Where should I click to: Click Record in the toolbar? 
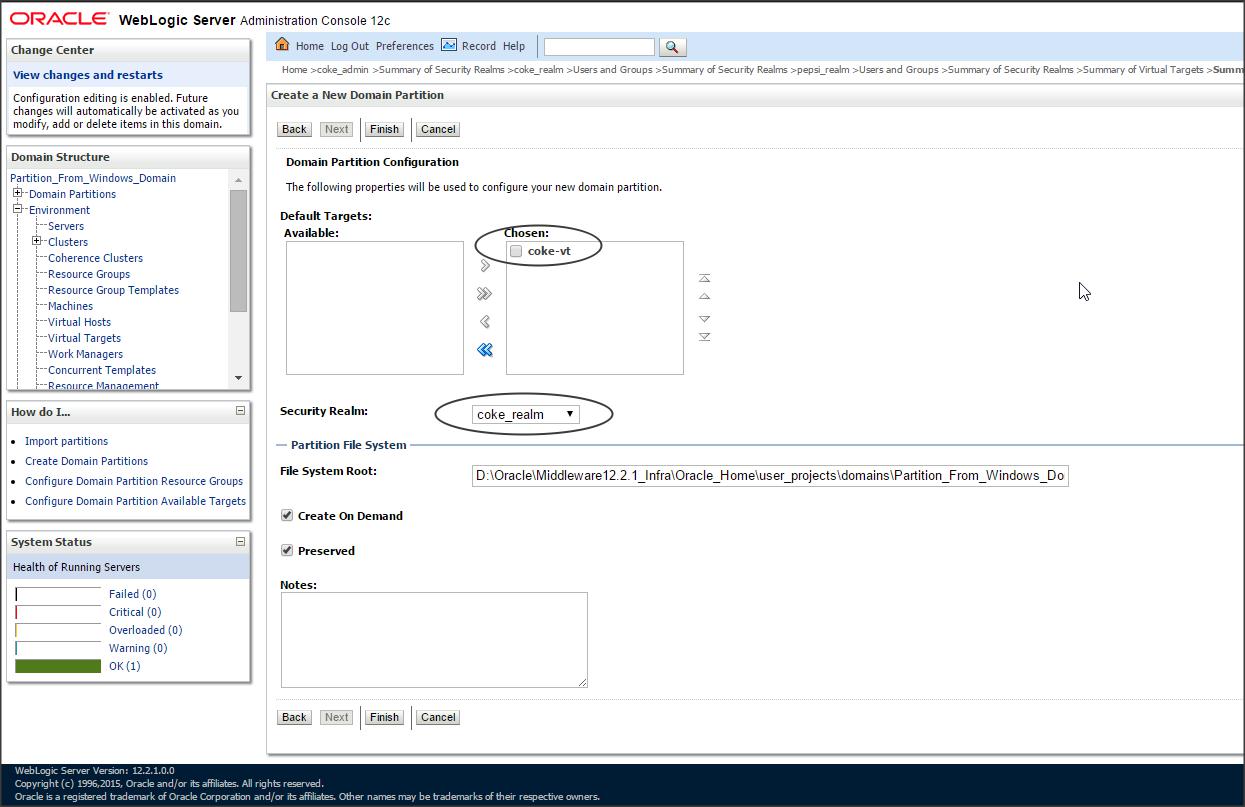tap(479, 46)
